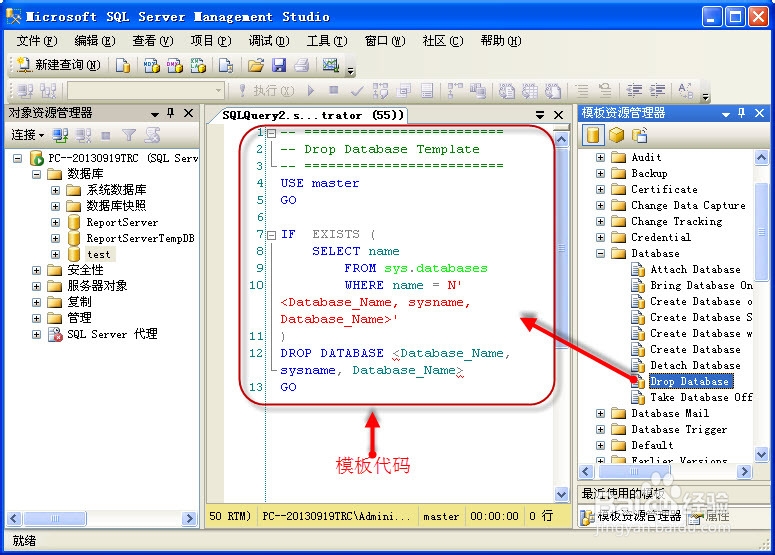Screen dimensions: 775x555
Task: Select the Take Database Offline template
Action: tap(701, 398)
